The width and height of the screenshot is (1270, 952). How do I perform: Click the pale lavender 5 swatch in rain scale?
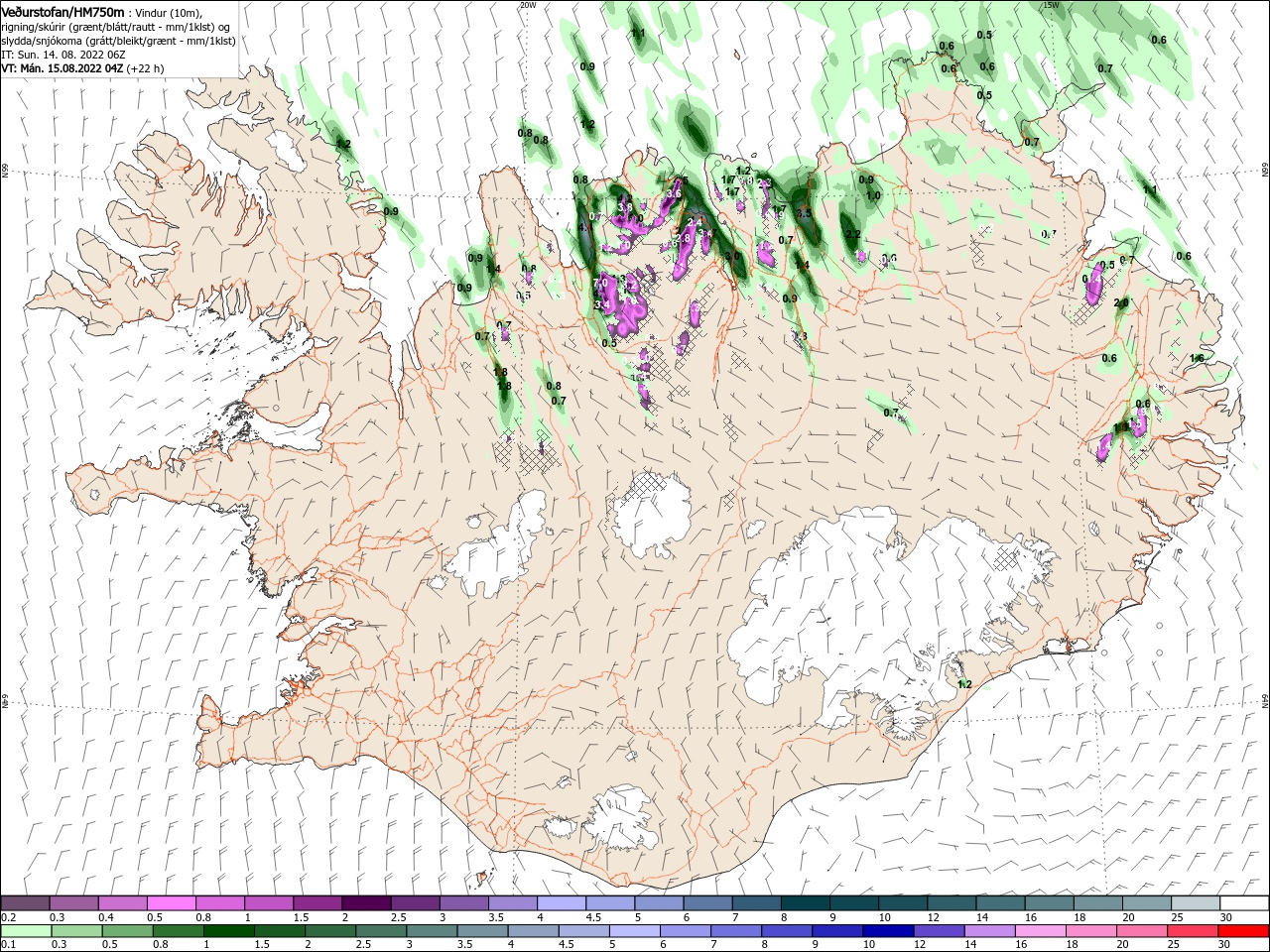[x=635, y=931]
